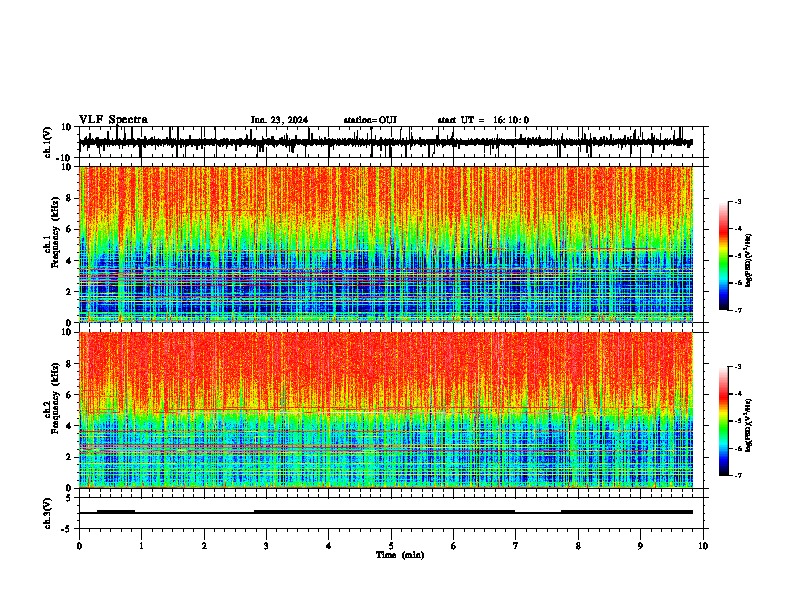Screen dimensions: 792x612
Task: Click the "station=OUJ" header text
Action: tap(370, 120)
